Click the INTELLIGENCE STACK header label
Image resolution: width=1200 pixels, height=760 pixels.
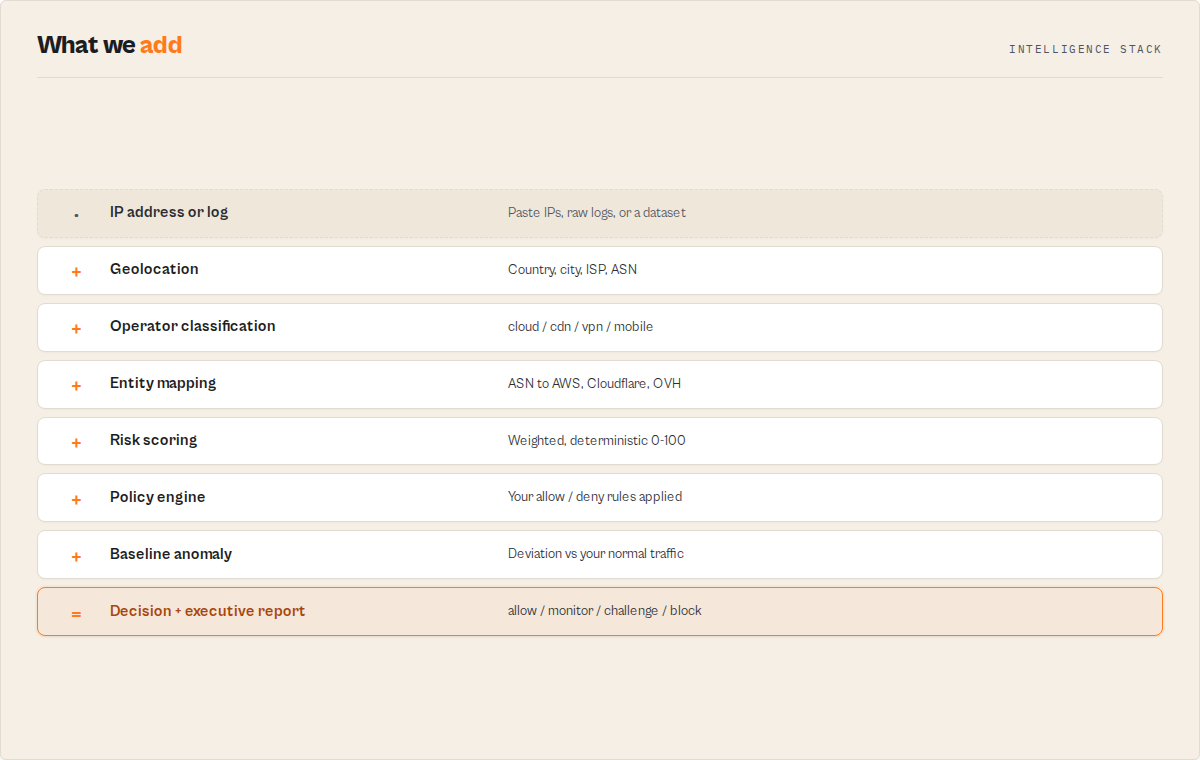coord(1085,49)
